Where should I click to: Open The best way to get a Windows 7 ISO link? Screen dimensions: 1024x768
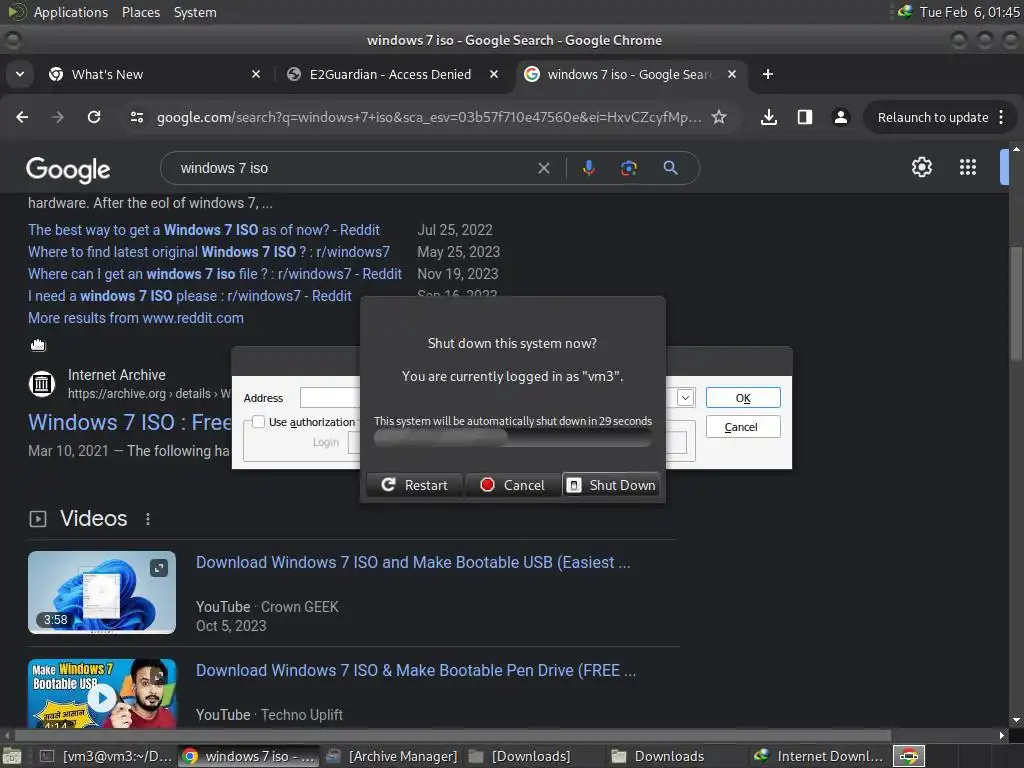click(204, 230)
